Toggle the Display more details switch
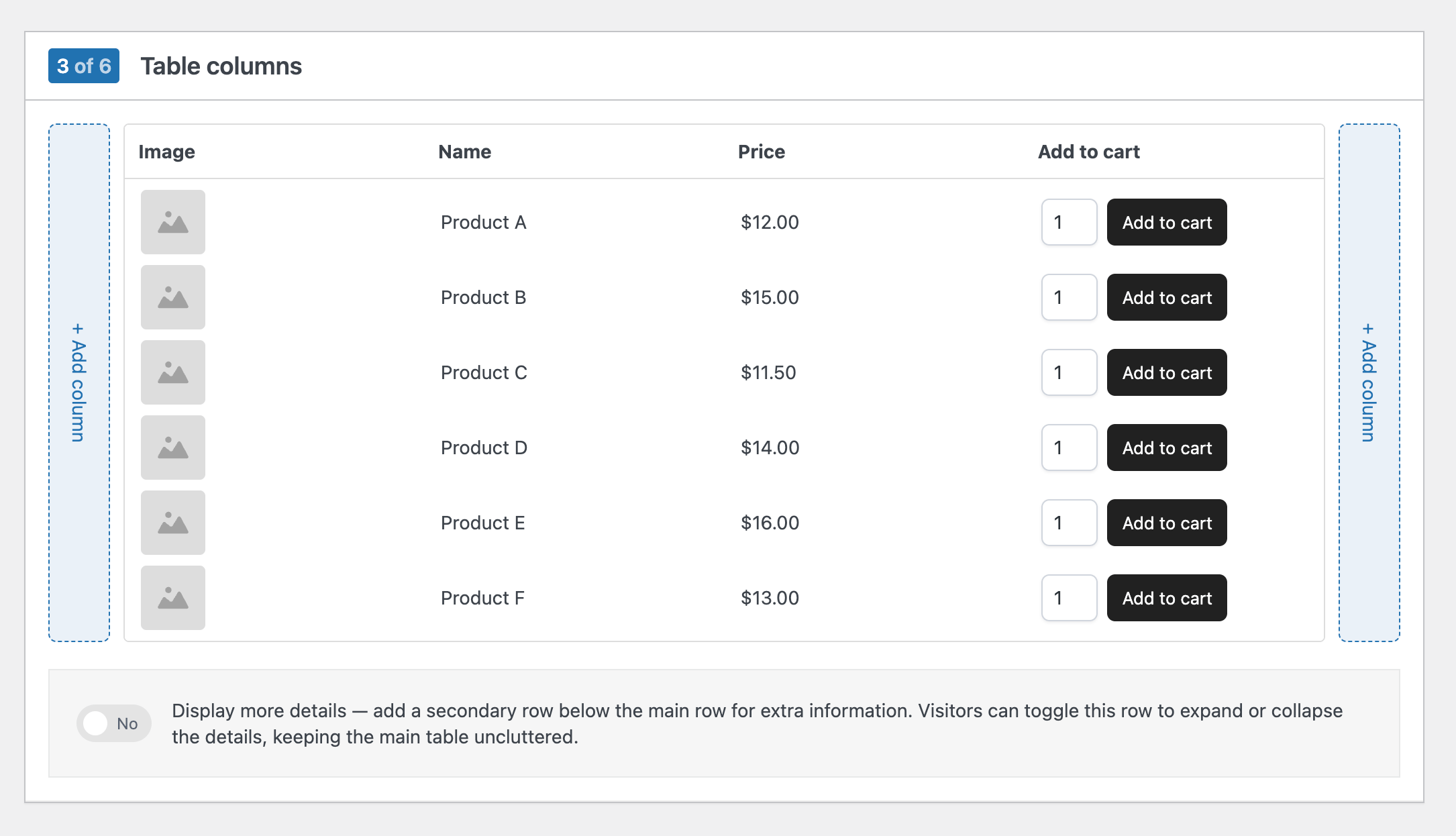The height and width of the screenshot is (836, 1456). coord(113,723)
